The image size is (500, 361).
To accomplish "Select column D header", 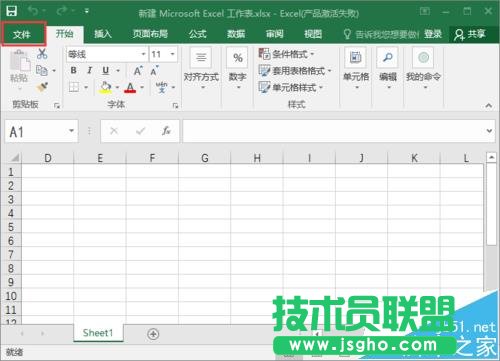I will 48,158.
